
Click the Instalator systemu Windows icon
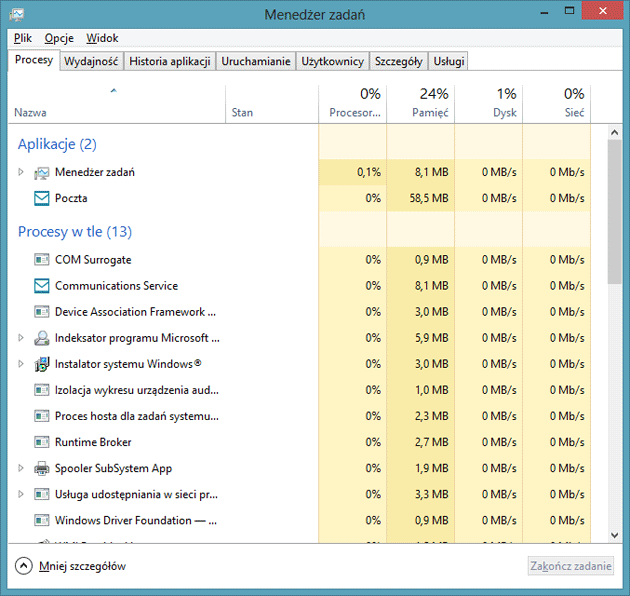pyautogui.click(x=41, y=365)
